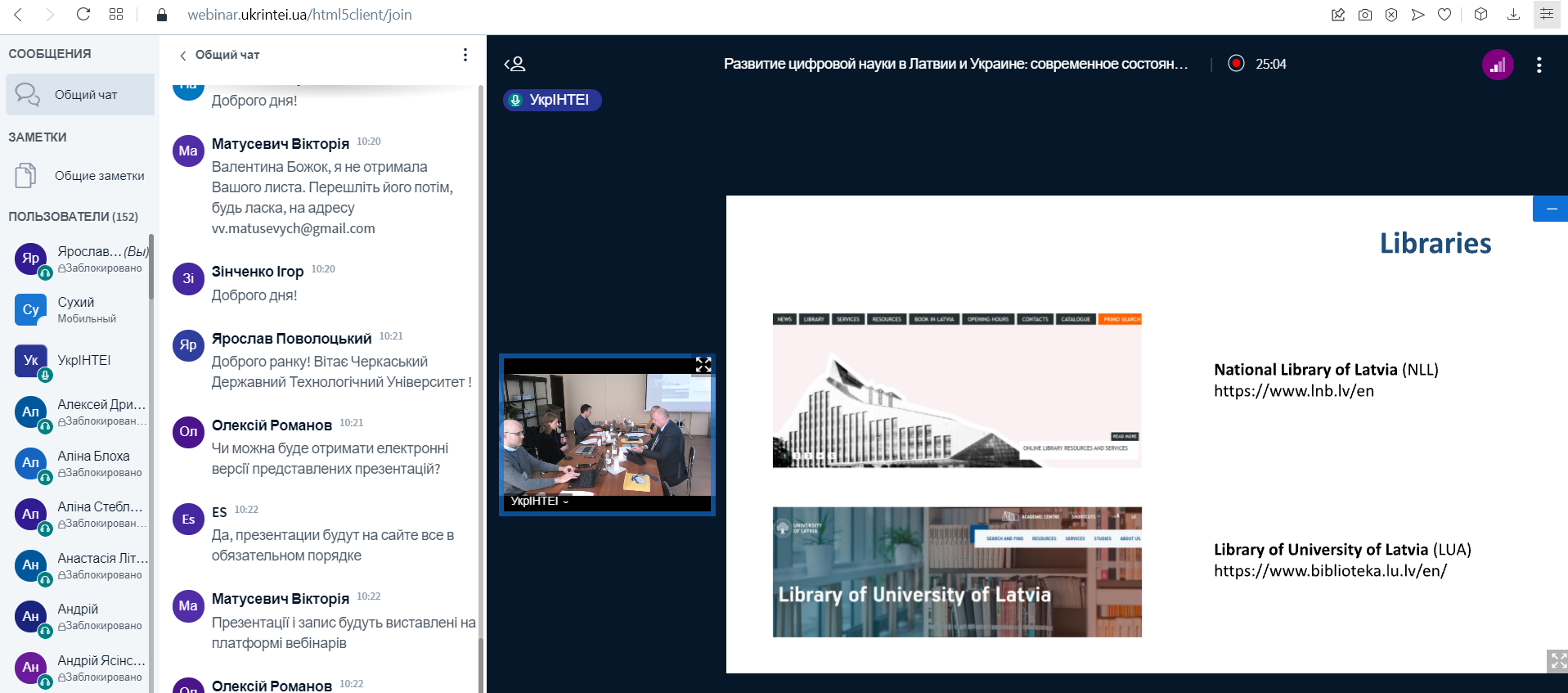The height and width of the screenshot is (693, 1568).
Task: Click the webcam video thumbnail
Action: point(607,434)
